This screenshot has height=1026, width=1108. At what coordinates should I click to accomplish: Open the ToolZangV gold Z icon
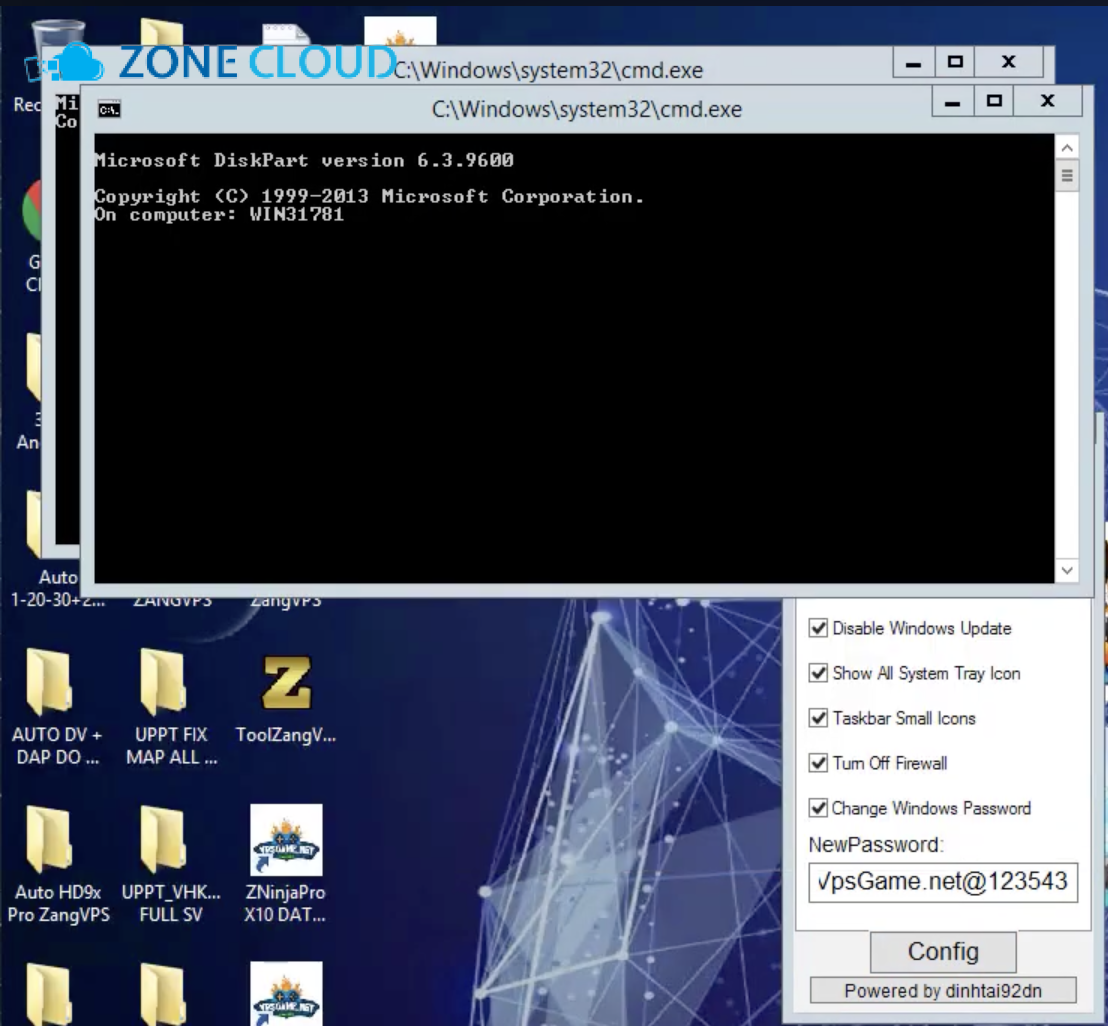coord(286,683)
